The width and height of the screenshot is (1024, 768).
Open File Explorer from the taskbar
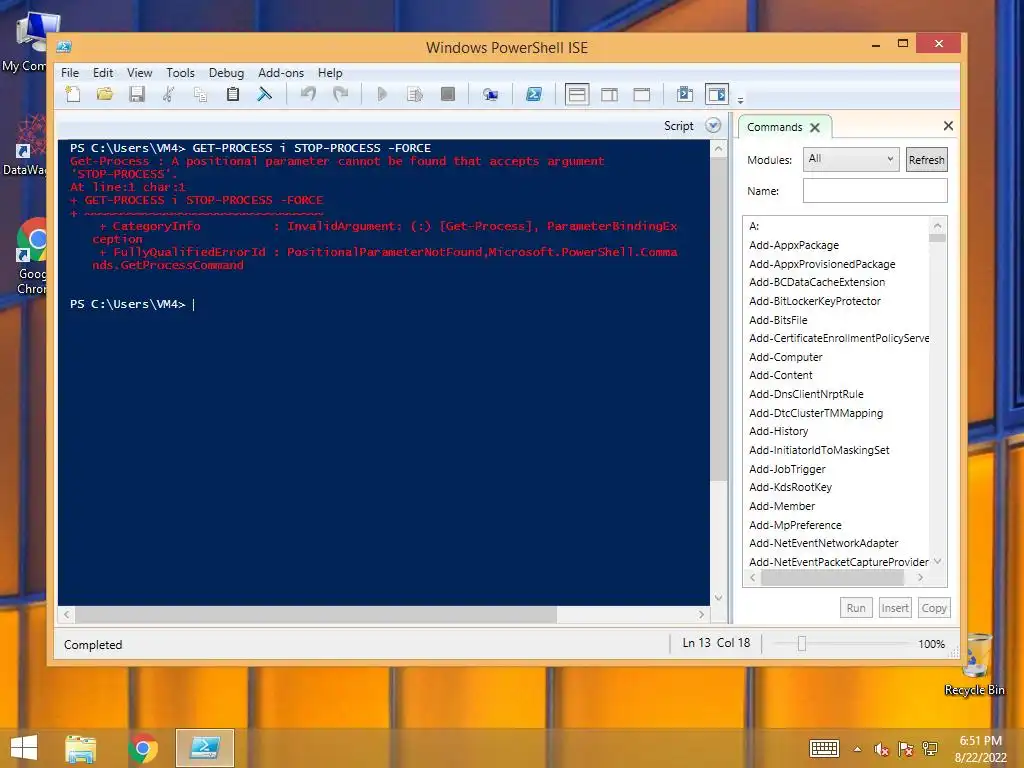tap(81, 748)
